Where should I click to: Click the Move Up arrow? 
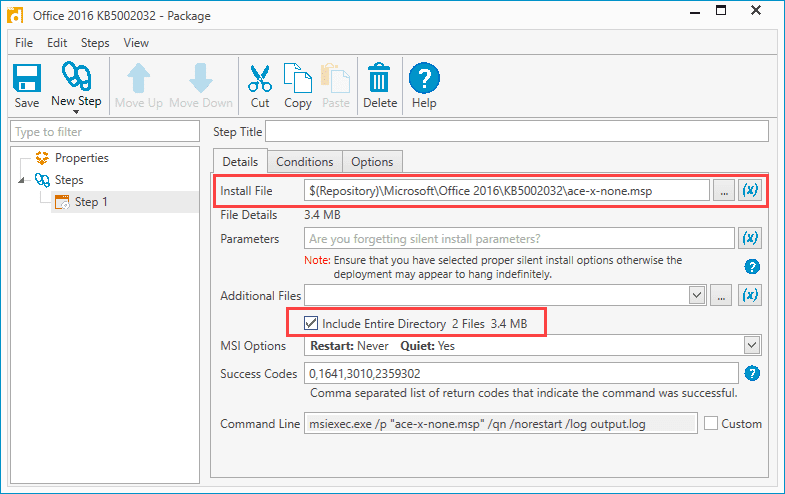[x=139, y=78]
